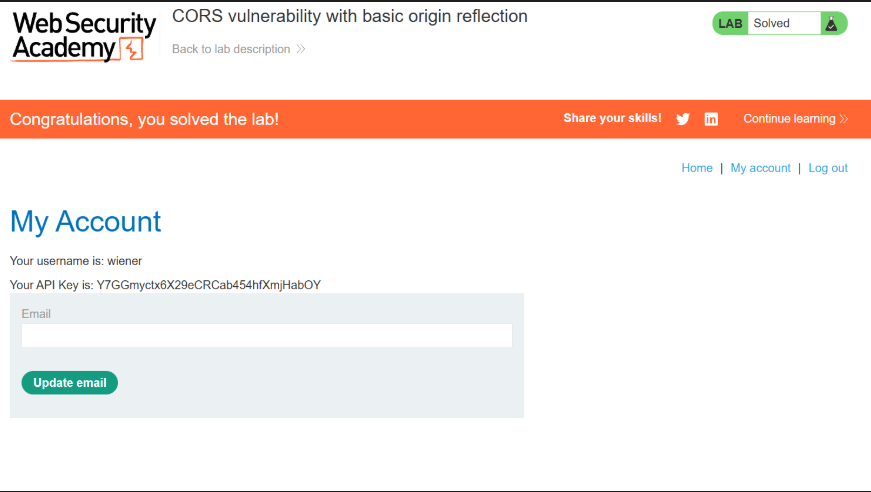This screenshot has height=492, width=871.
Task: Click the Web Security Academy logo
Action: click(84, 36)
